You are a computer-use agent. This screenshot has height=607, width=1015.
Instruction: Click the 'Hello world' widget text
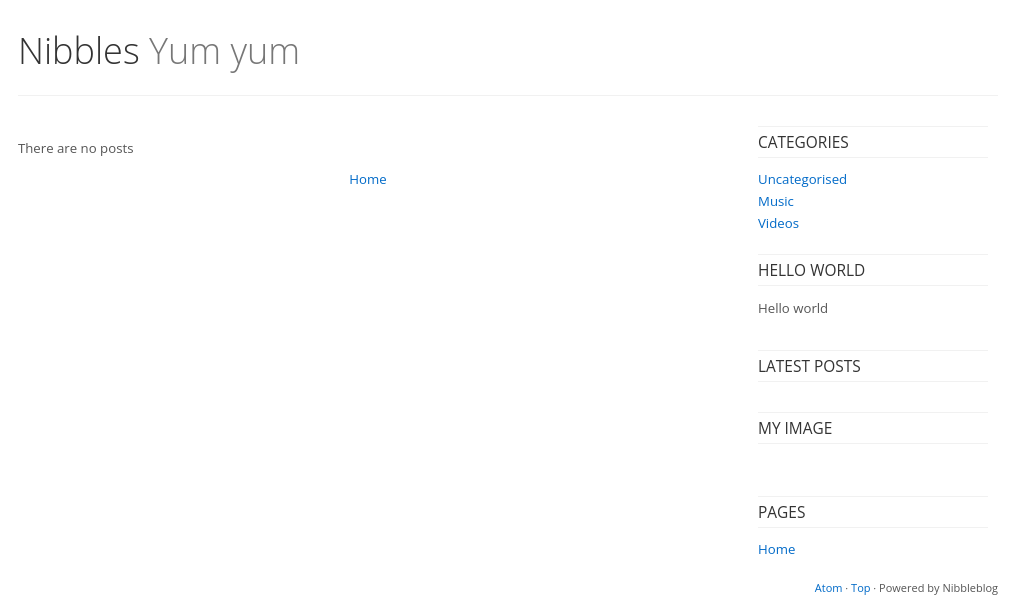coord(792,309)
